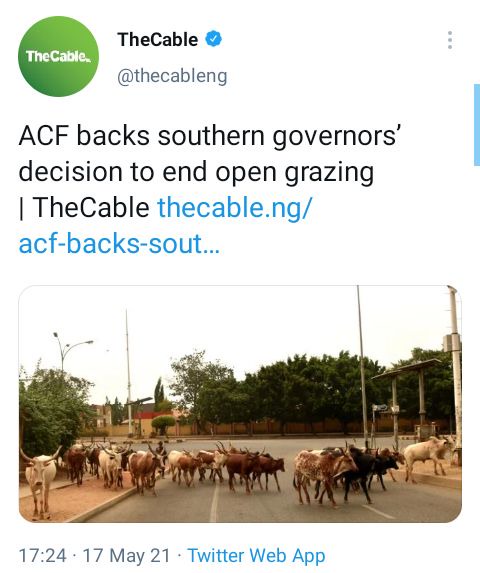Open the Twitter Web App source link

(256, 556)
